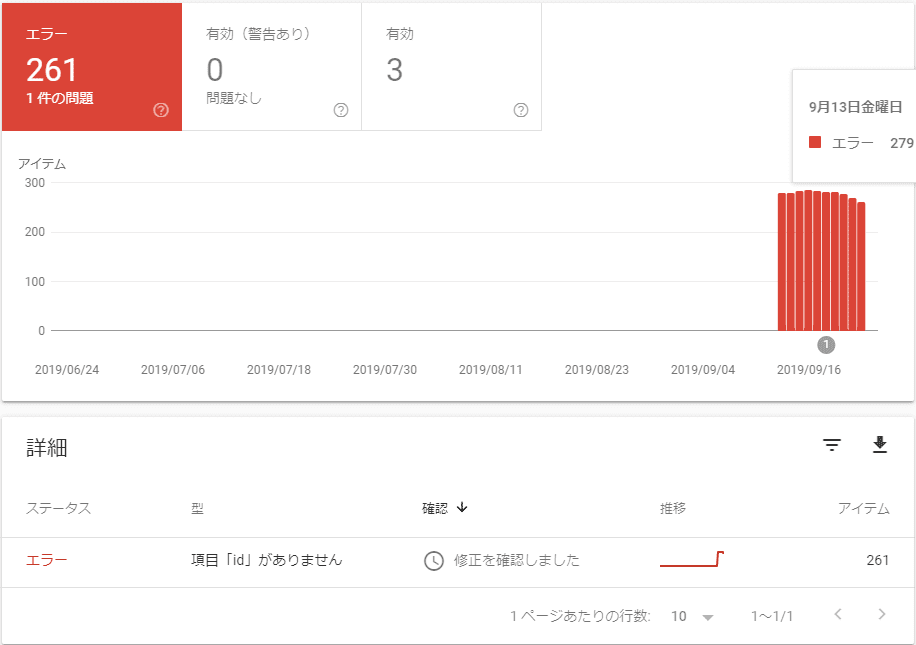Go to previous page of results
Screen dimensions: 916x645
click(x=838, y=614)
